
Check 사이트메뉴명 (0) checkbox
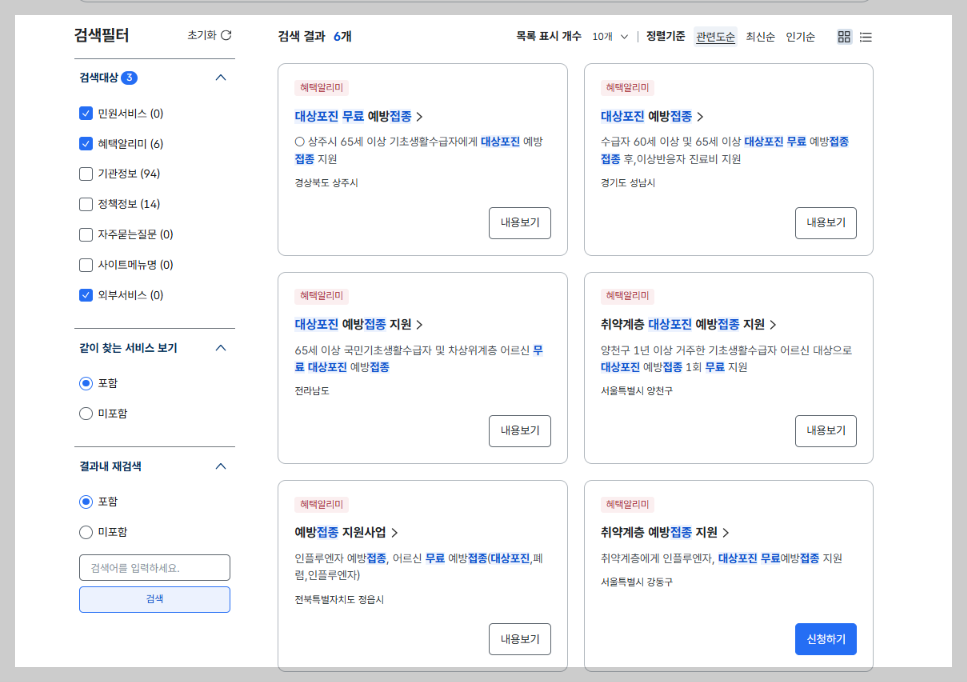pyautogui.click(x=86, y=265)
